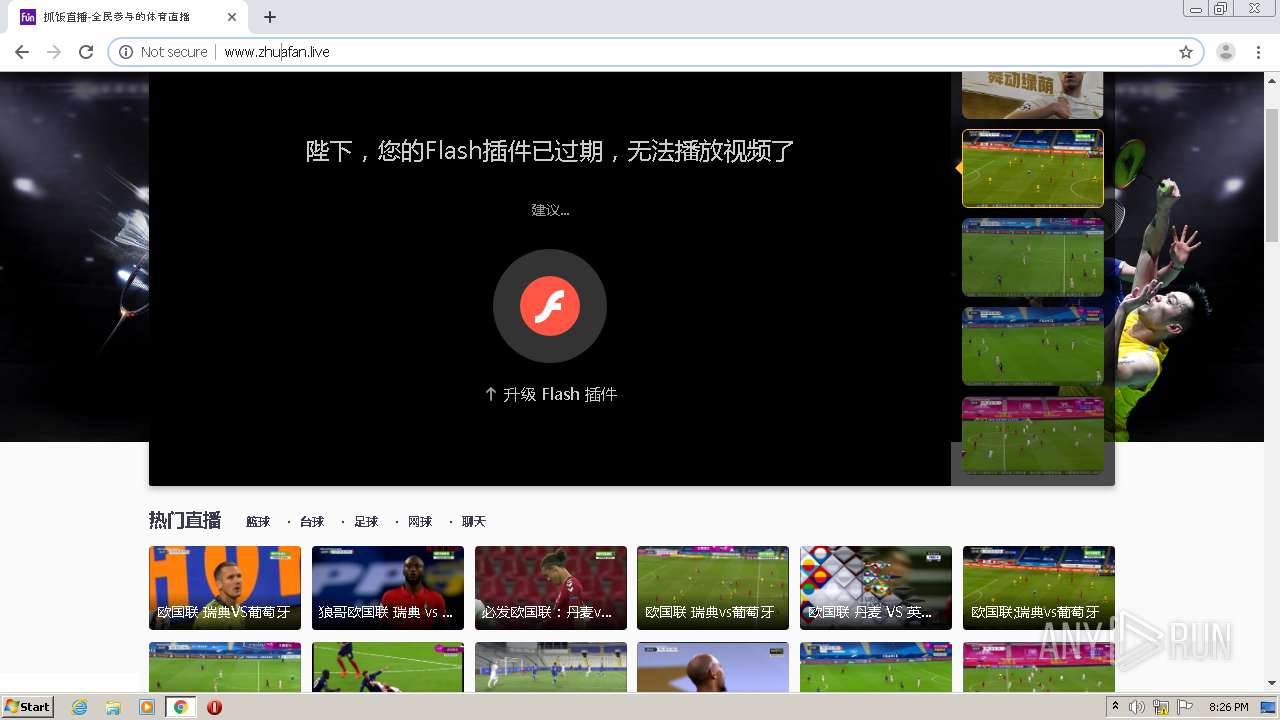Open the partially visible top sidebar stream thumbnail
The image size is (1280, 720).
pyautogui.click(x=1033, y=95)
